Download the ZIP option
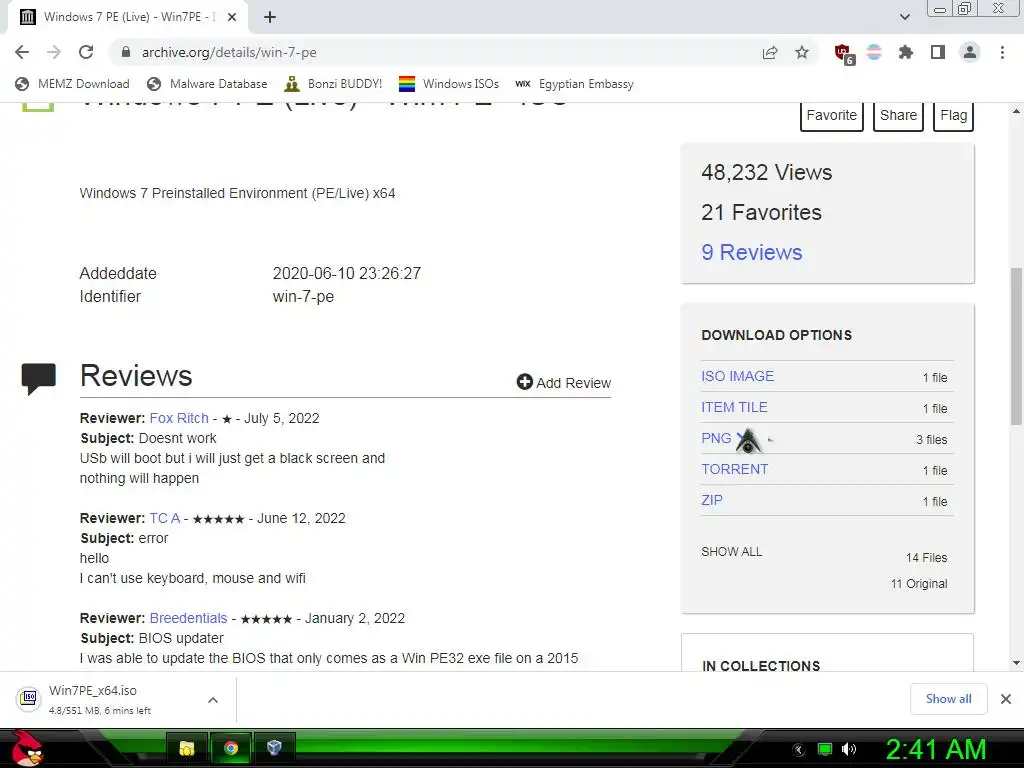Screen dimensions: 1024x768 coord(712,500)
